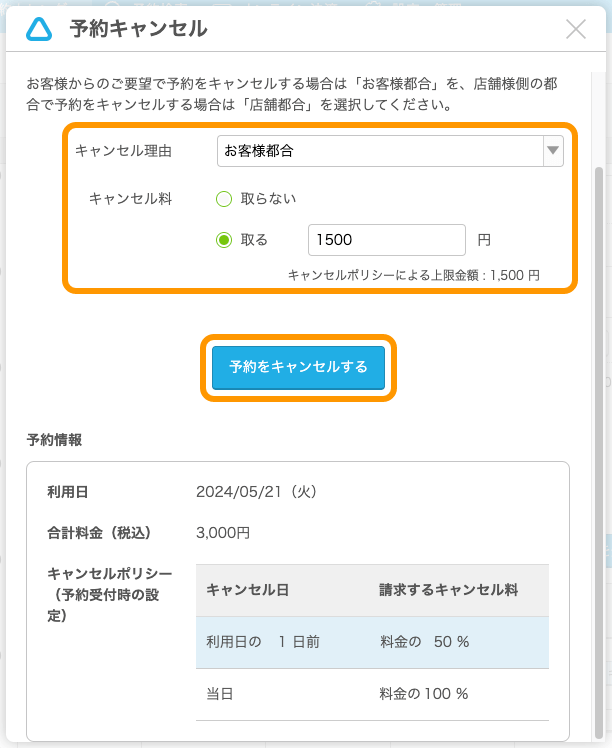Open the キャンセル理由 combo box showing お客様都合
This screenshot has height=748, width=612.
(x=390, y=151)
